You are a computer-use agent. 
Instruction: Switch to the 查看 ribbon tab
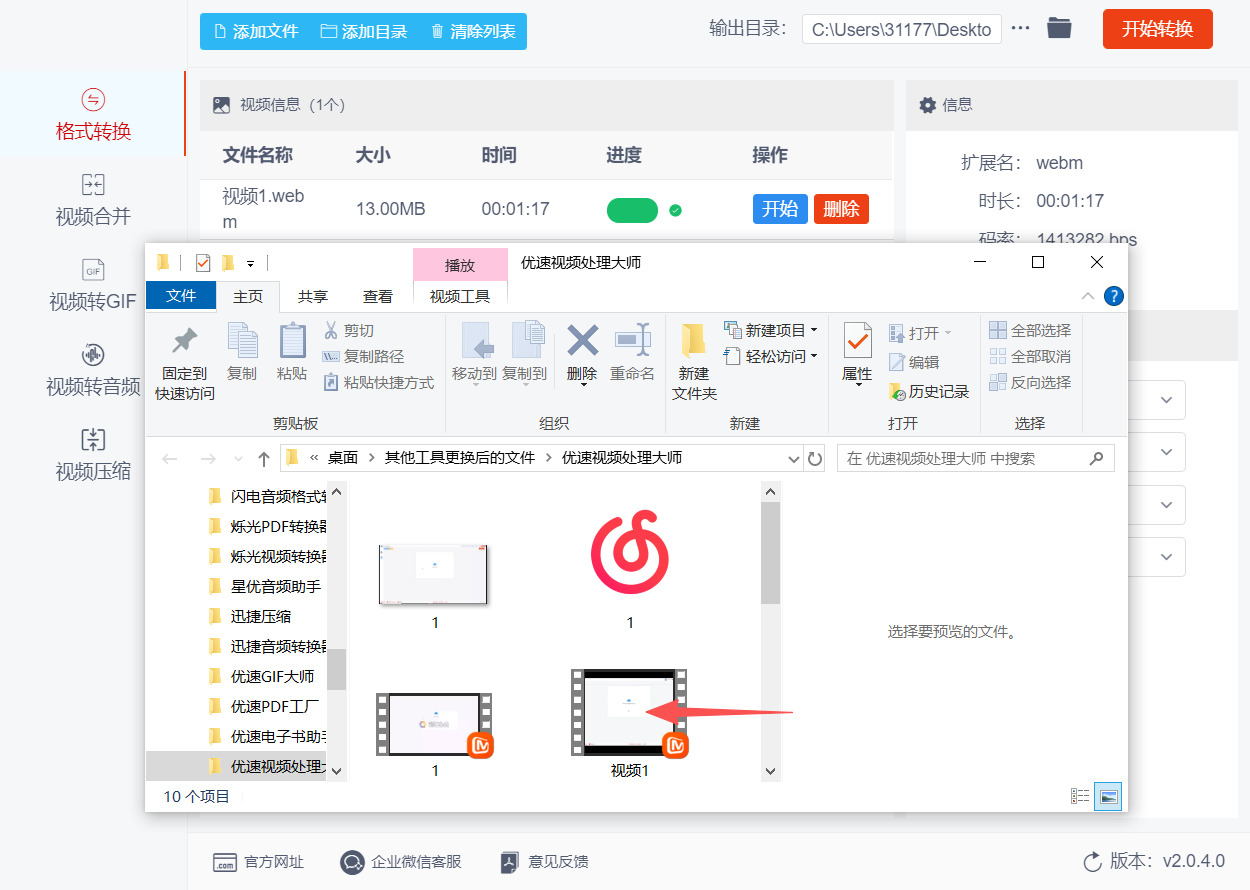378,296
